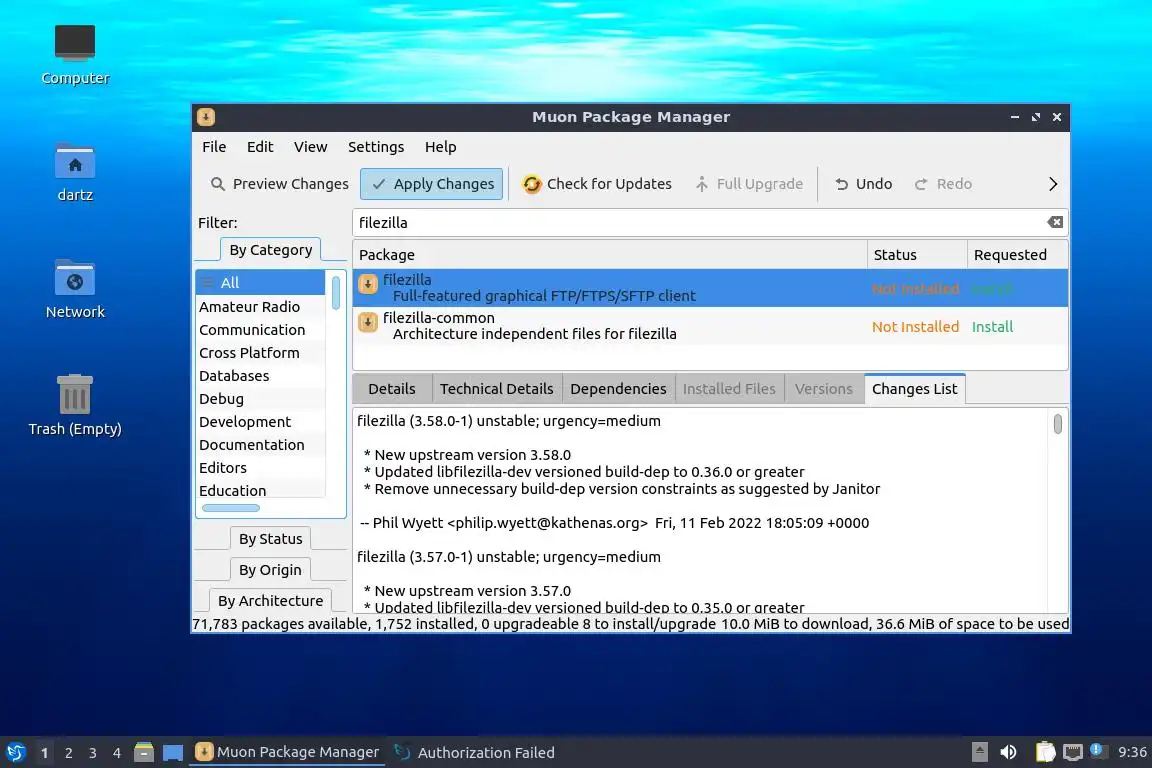Image resolution: width=1152 pixels, height=768 pixels.
Task: Open the Trash (Empty) desktop icon
Action: (x=75, y=405)
